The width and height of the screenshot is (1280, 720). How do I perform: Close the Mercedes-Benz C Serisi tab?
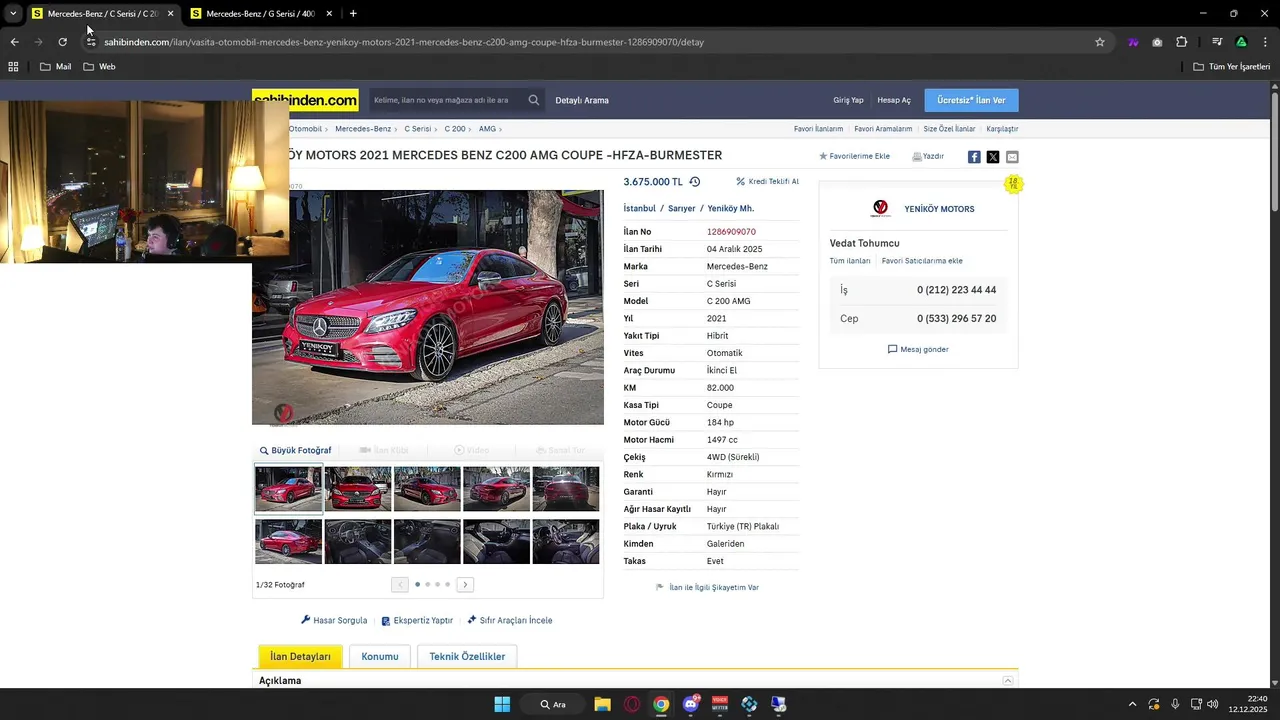click(170, 14)
